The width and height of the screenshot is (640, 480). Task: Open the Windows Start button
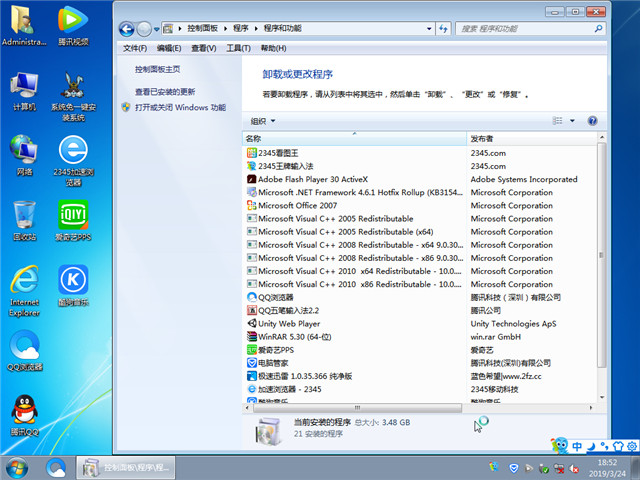(x=17, y=467)
